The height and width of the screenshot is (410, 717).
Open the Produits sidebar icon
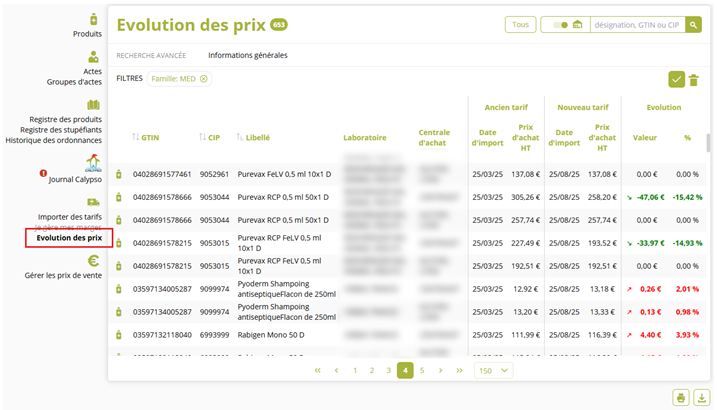(x=94, y=20)
